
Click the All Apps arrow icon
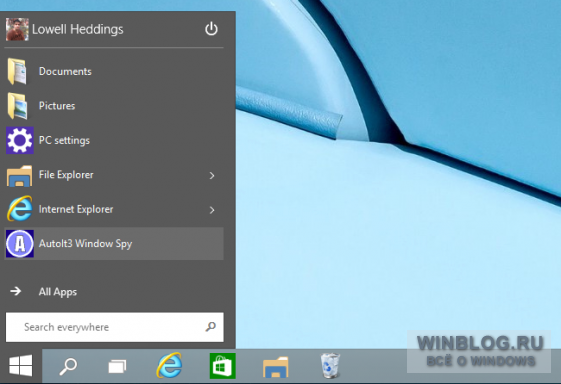point(15,291)
